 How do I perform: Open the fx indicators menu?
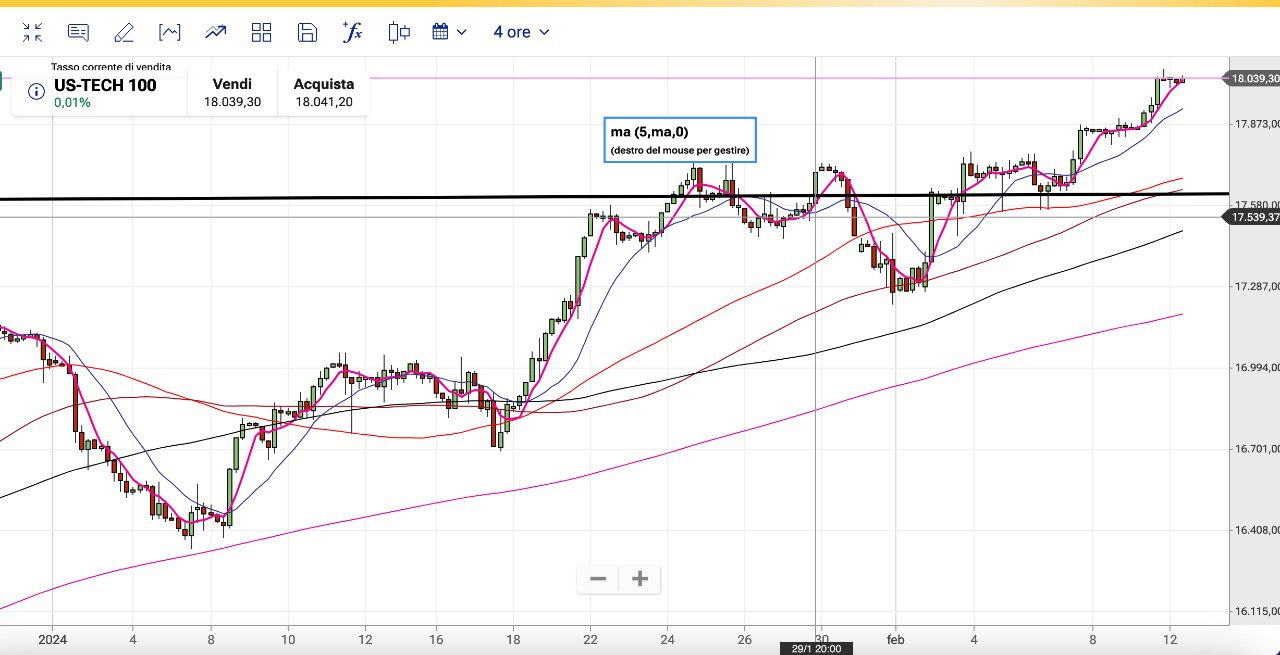(x=352, y=32)
